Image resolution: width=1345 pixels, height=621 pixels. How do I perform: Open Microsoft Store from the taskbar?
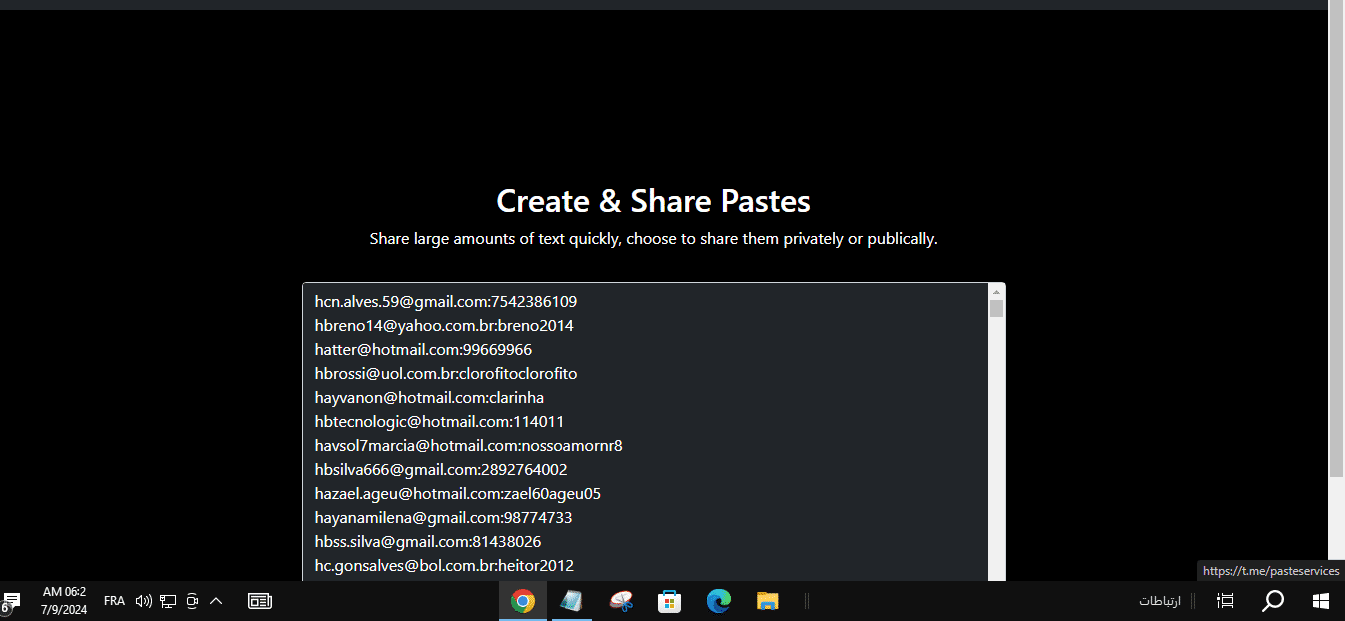point(669,601)
